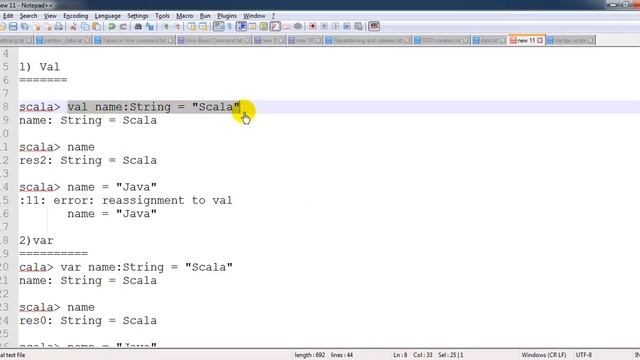Open the Edit menu

click(x=8, y=16)
